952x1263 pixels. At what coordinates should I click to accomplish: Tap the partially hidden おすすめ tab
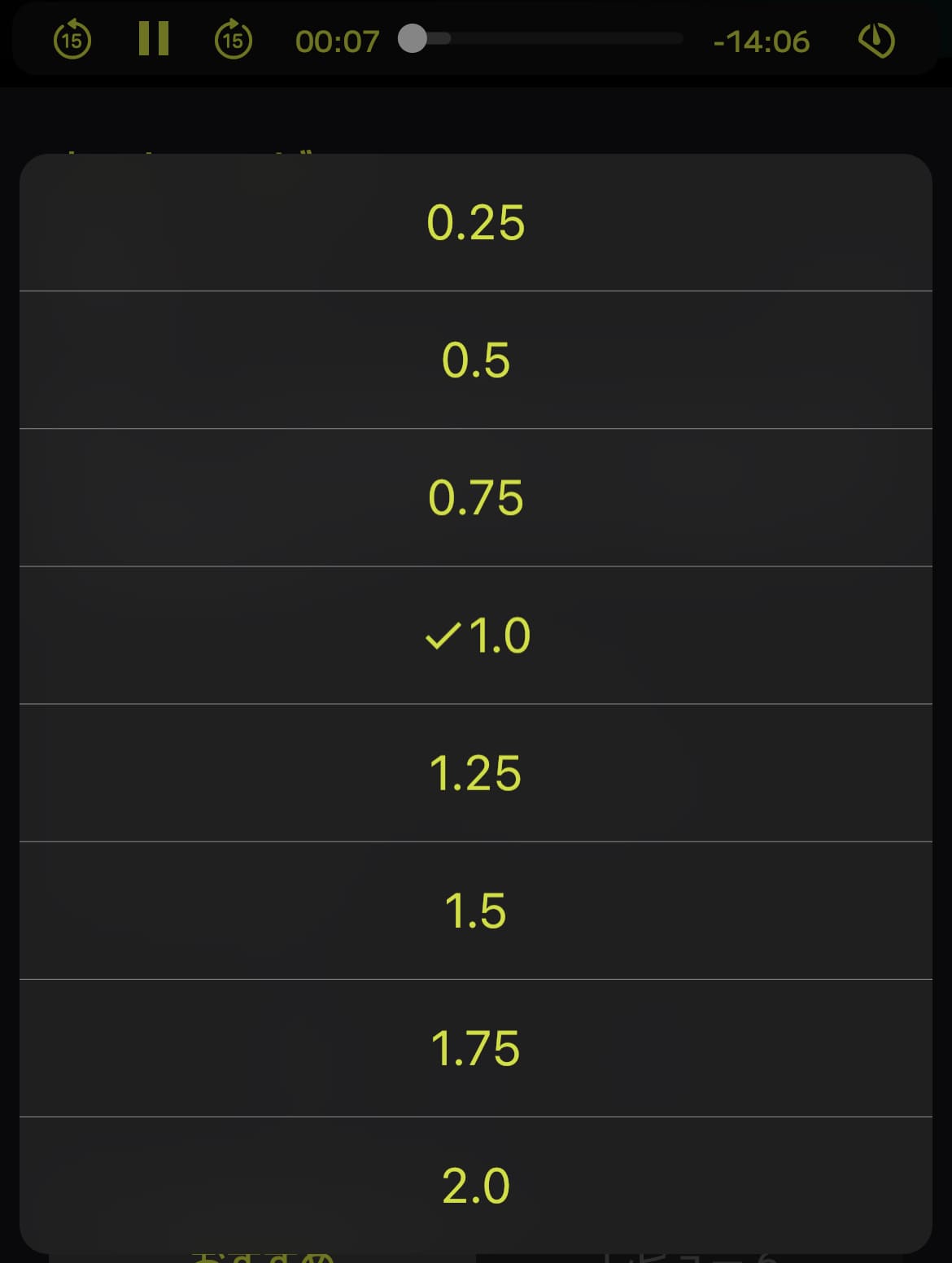coord(264,1258)
